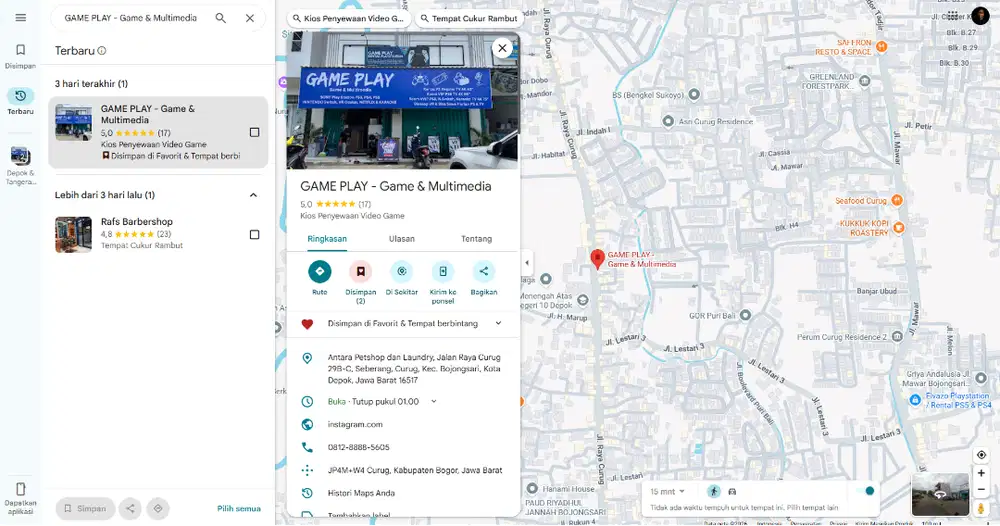Click the Di Sekitar nearby icon
The height and width of the screenshot is (526, 1000).
(402, 272)
